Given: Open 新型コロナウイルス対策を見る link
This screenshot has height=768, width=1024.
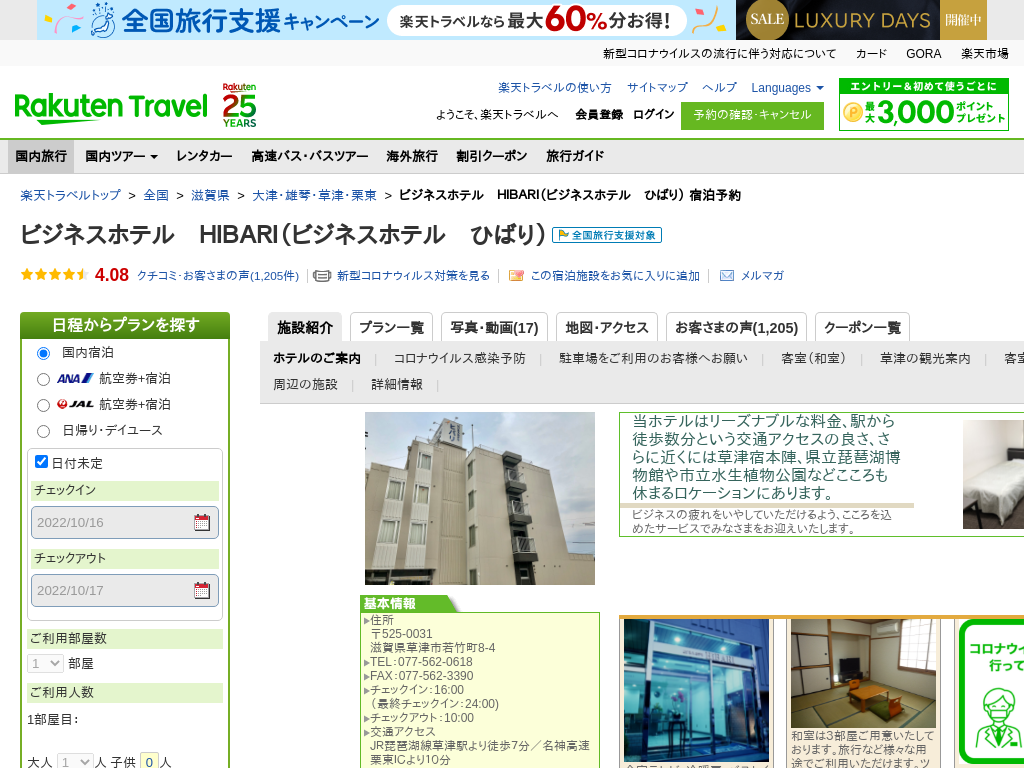Looking at the screenshot, I should coord(413,276).
